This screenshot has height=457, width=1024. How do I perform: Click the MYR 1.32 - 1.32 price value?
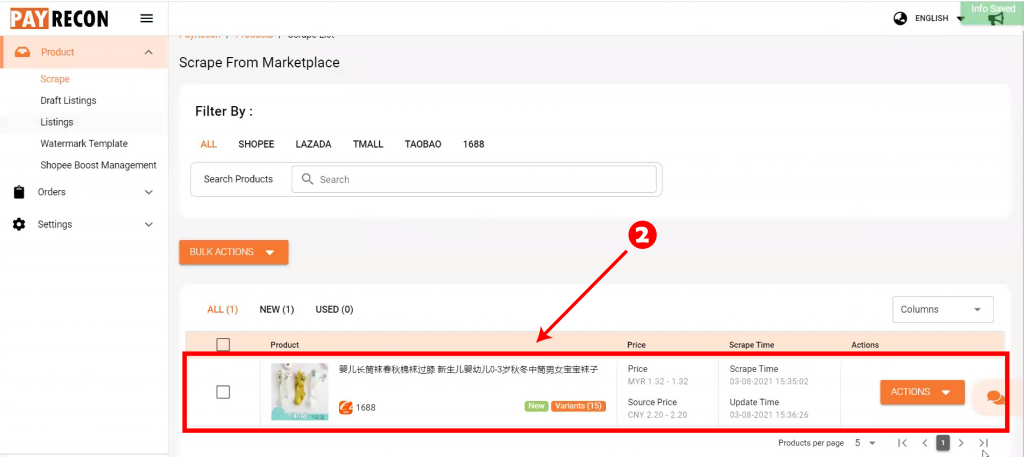658,382
